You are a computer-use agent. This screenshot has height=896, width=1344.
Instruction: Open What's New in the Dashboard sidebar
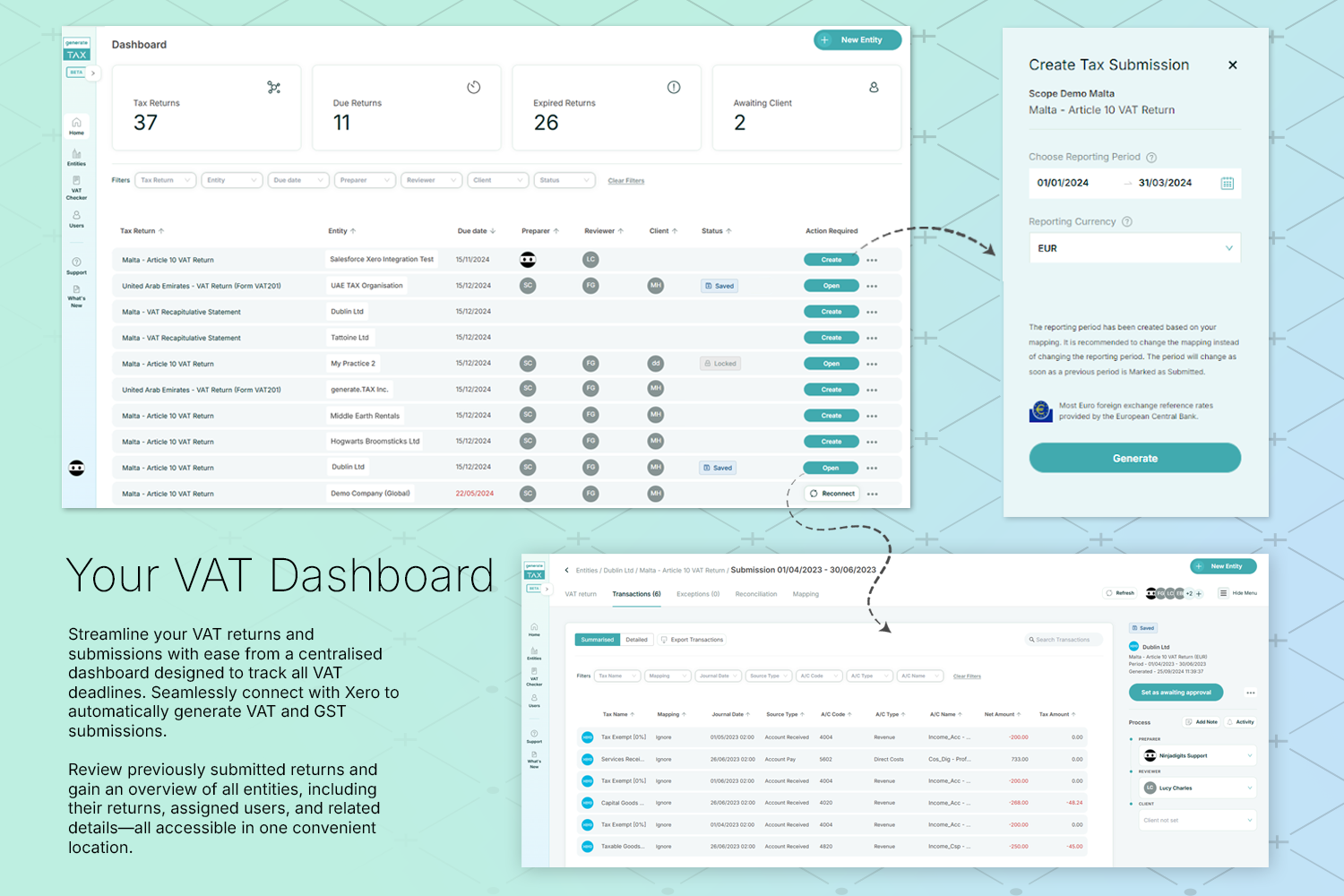(x=77, y=297)
